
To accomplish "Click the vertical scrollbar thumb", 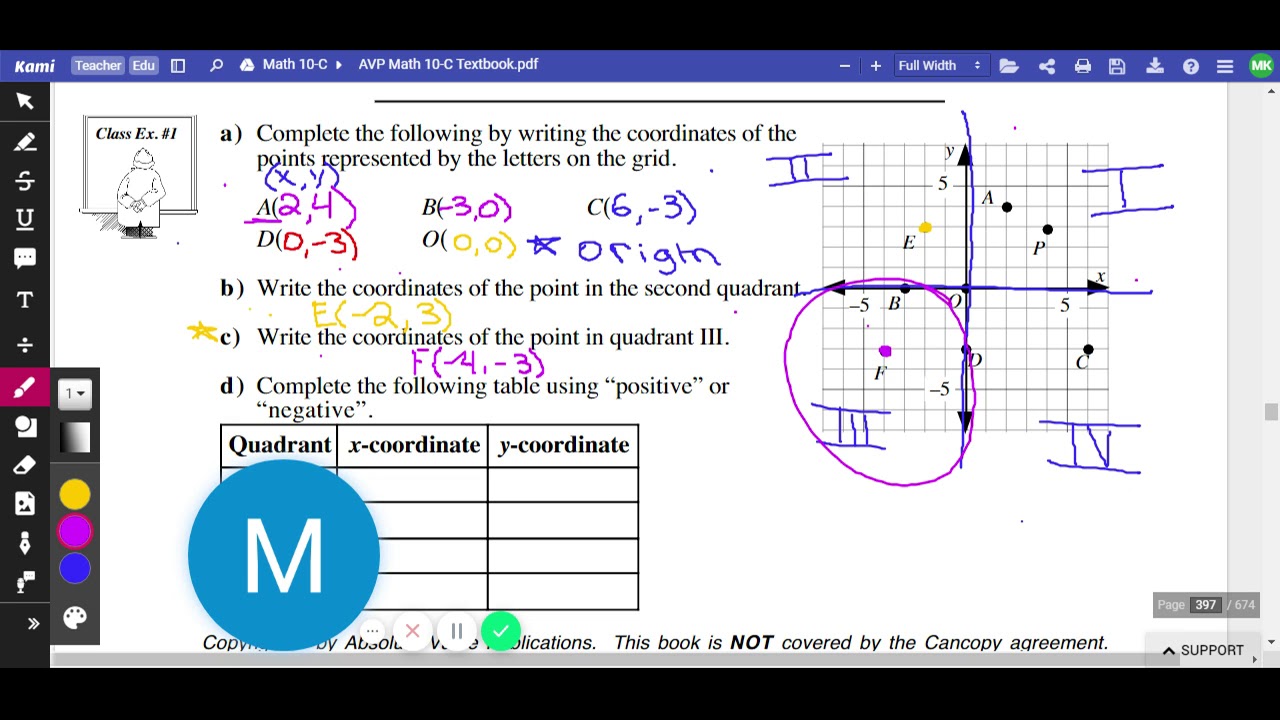I will point(1271,412).
